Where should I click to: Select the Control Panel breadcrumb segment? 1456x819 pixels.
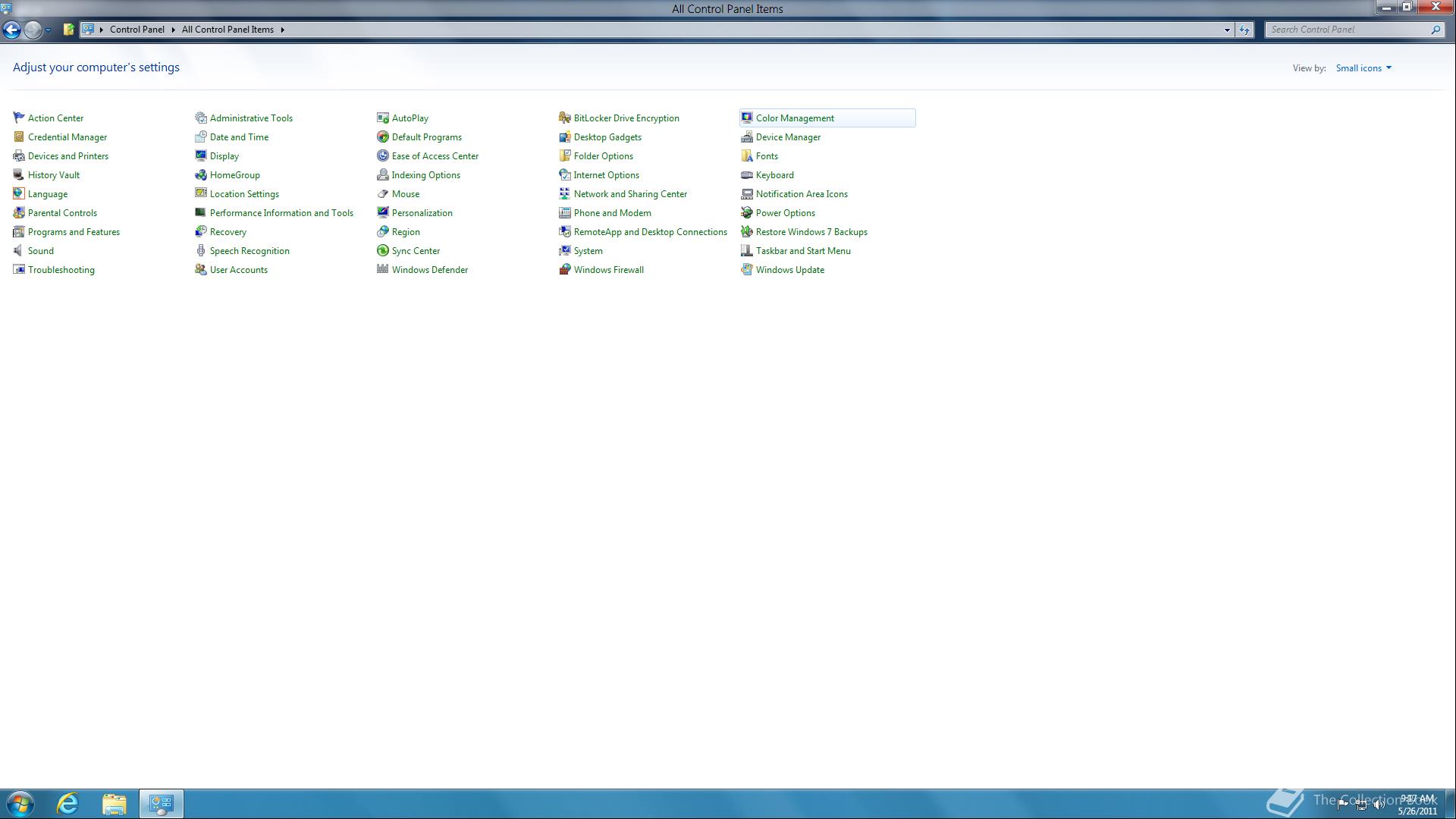coord(136,30)
